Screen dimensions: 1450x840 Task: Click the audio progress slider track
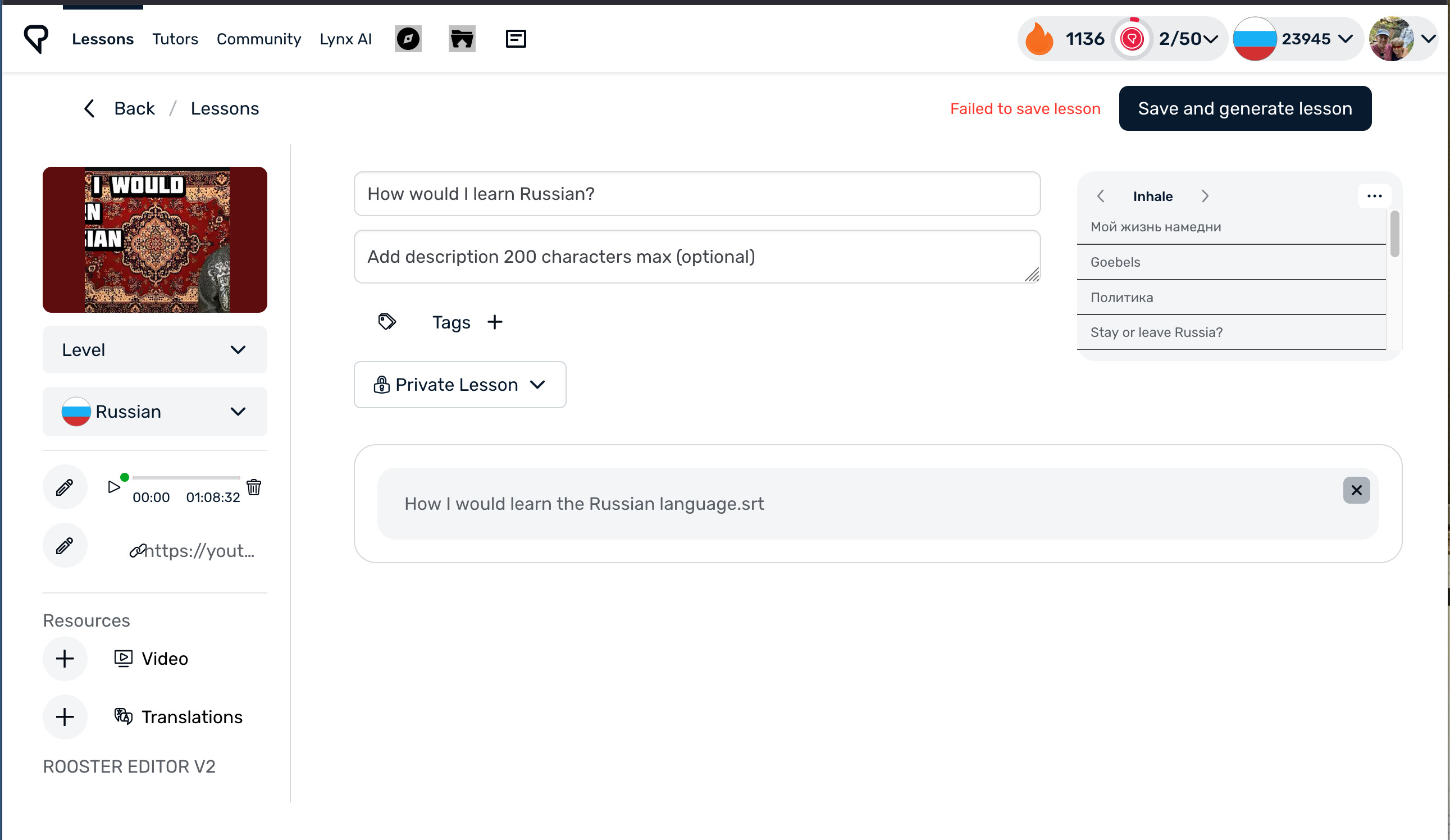185,477
